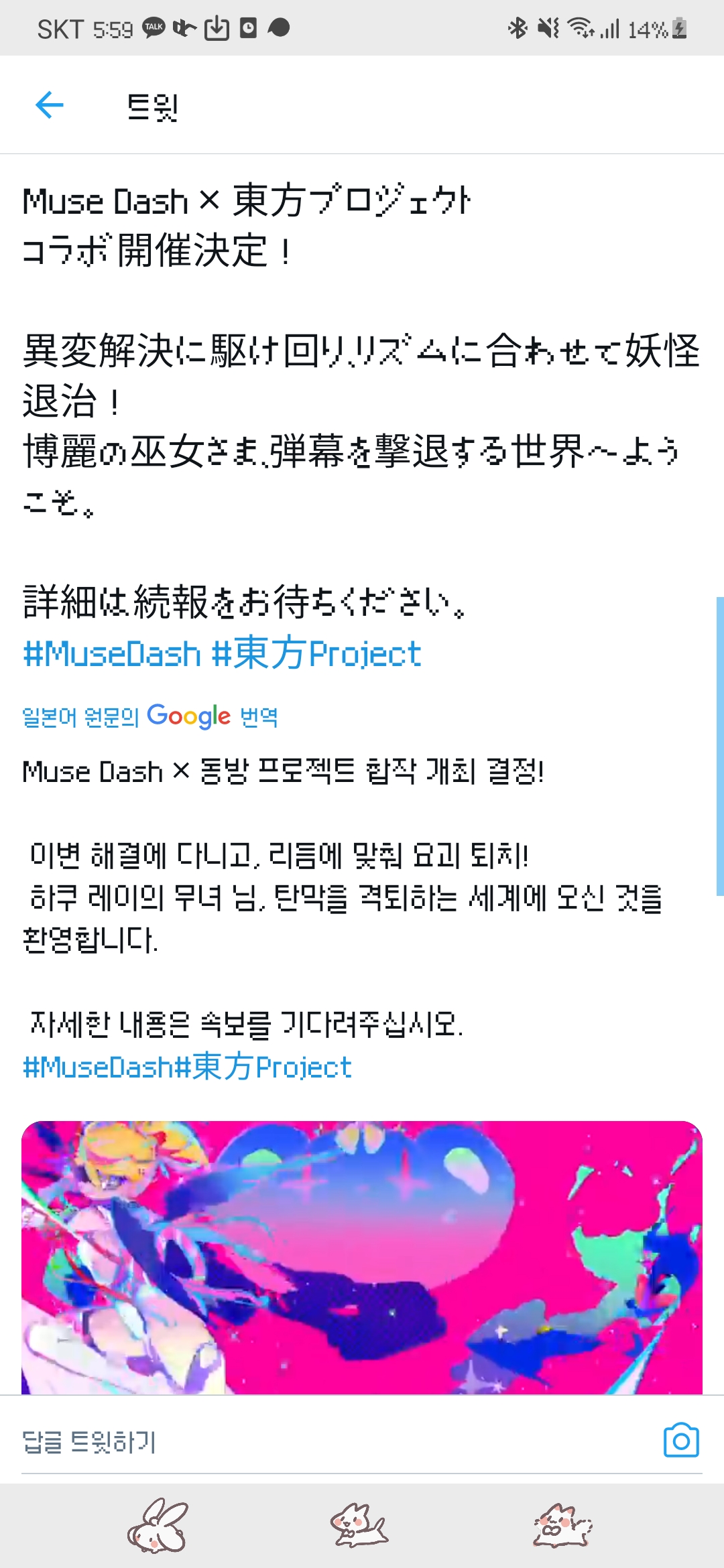724x1568 pixels.
Task: Open the KakaoTalk notification icon
Action: 154,28
